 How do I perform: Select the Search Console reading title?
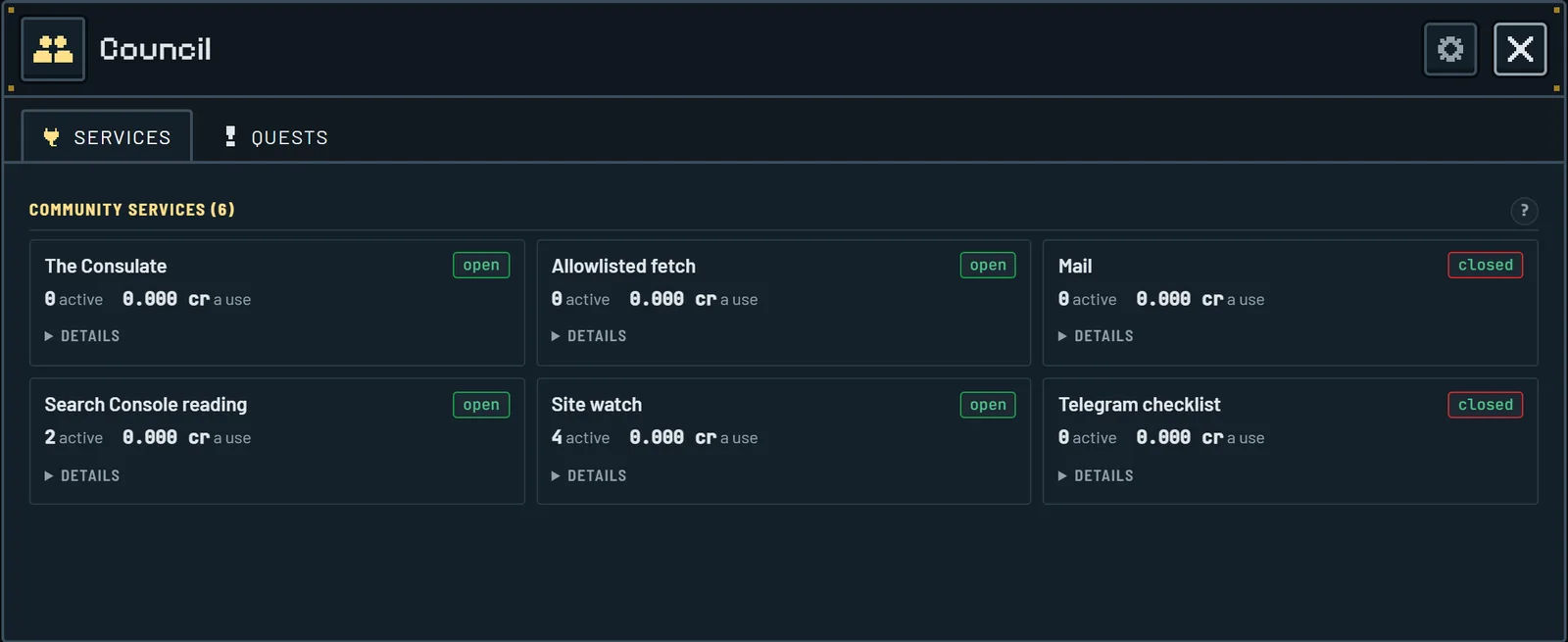[146, 405]
